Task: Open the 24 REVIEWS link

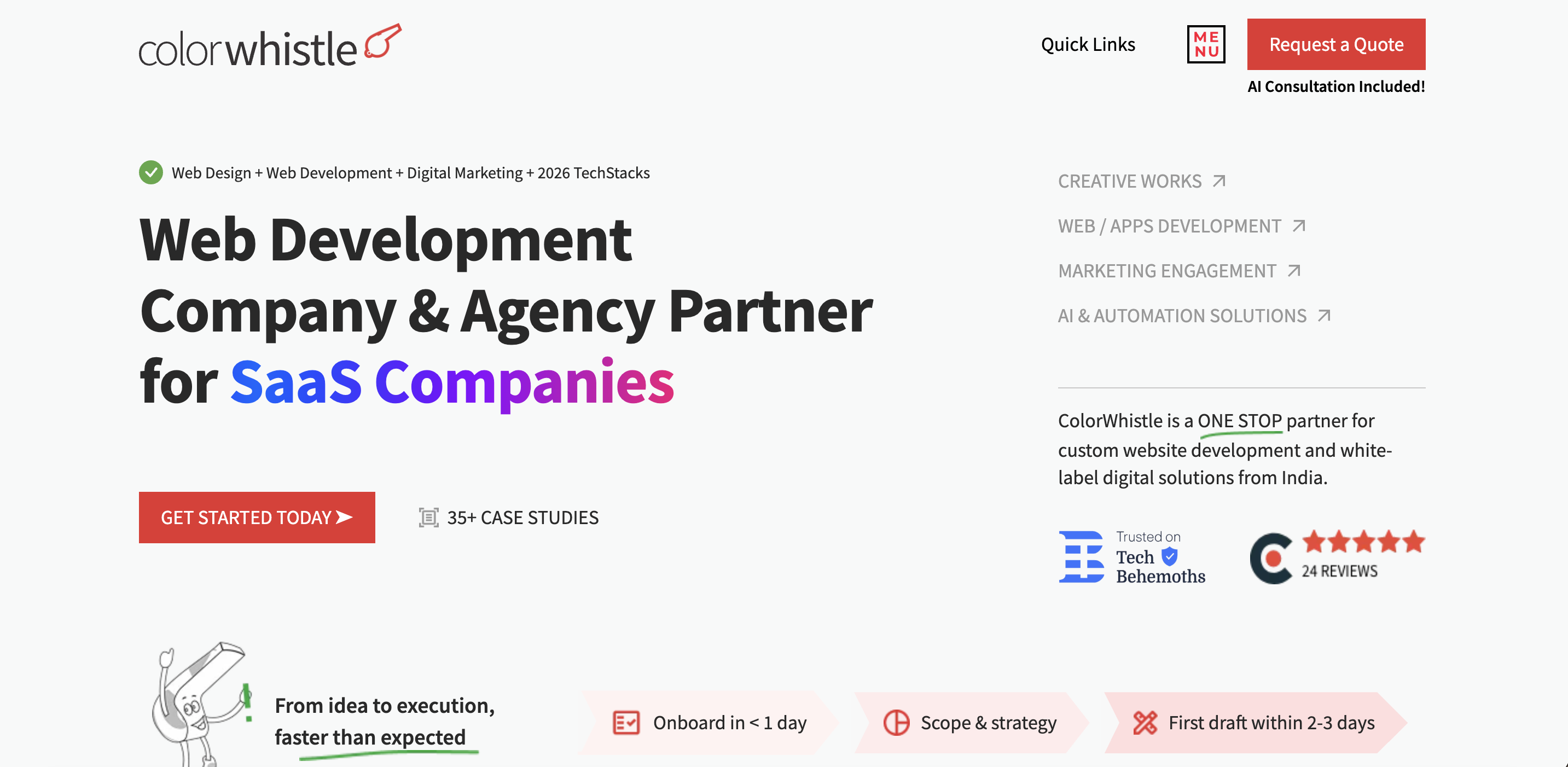Action: click(x=1339, y=571)
